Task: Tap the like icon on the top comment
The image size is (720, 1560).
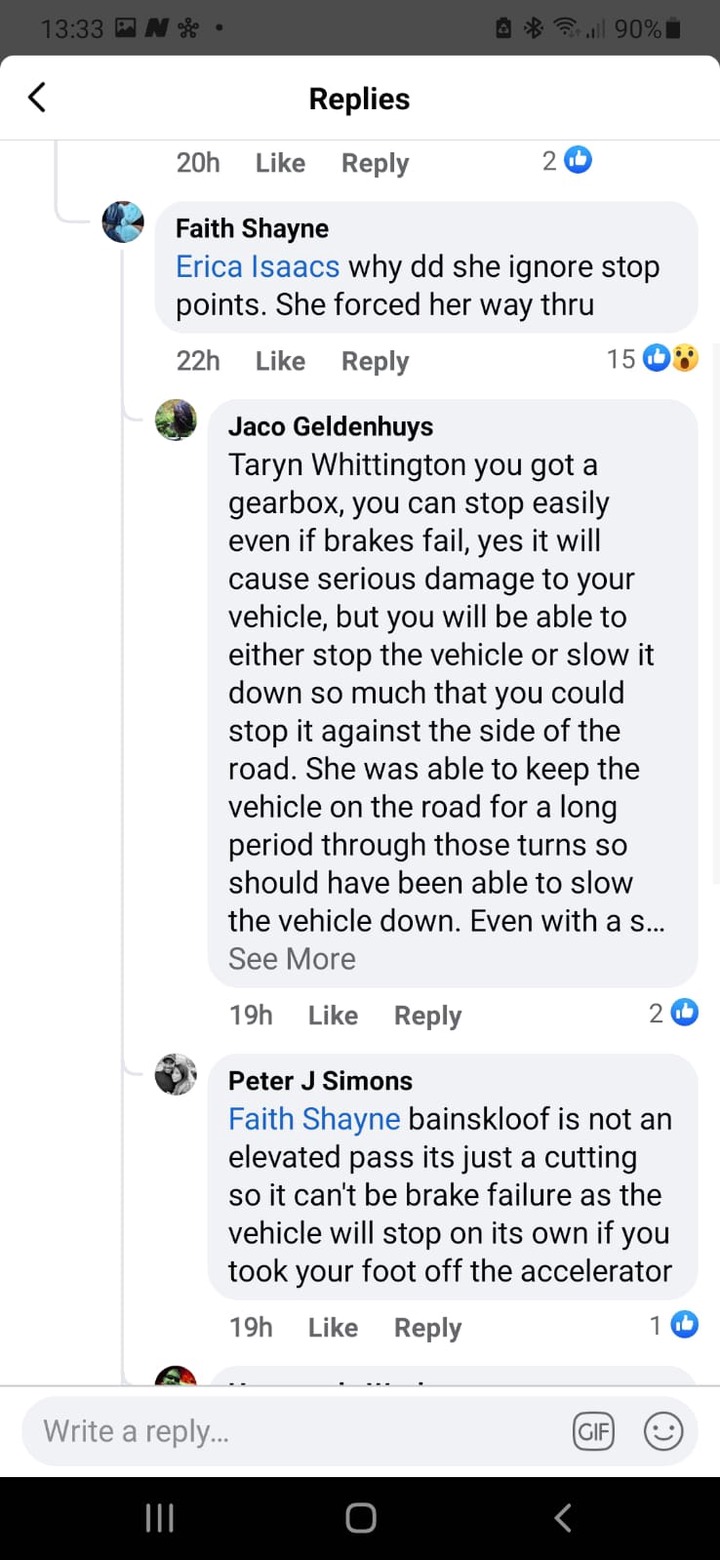Action: tap(578, 160)
